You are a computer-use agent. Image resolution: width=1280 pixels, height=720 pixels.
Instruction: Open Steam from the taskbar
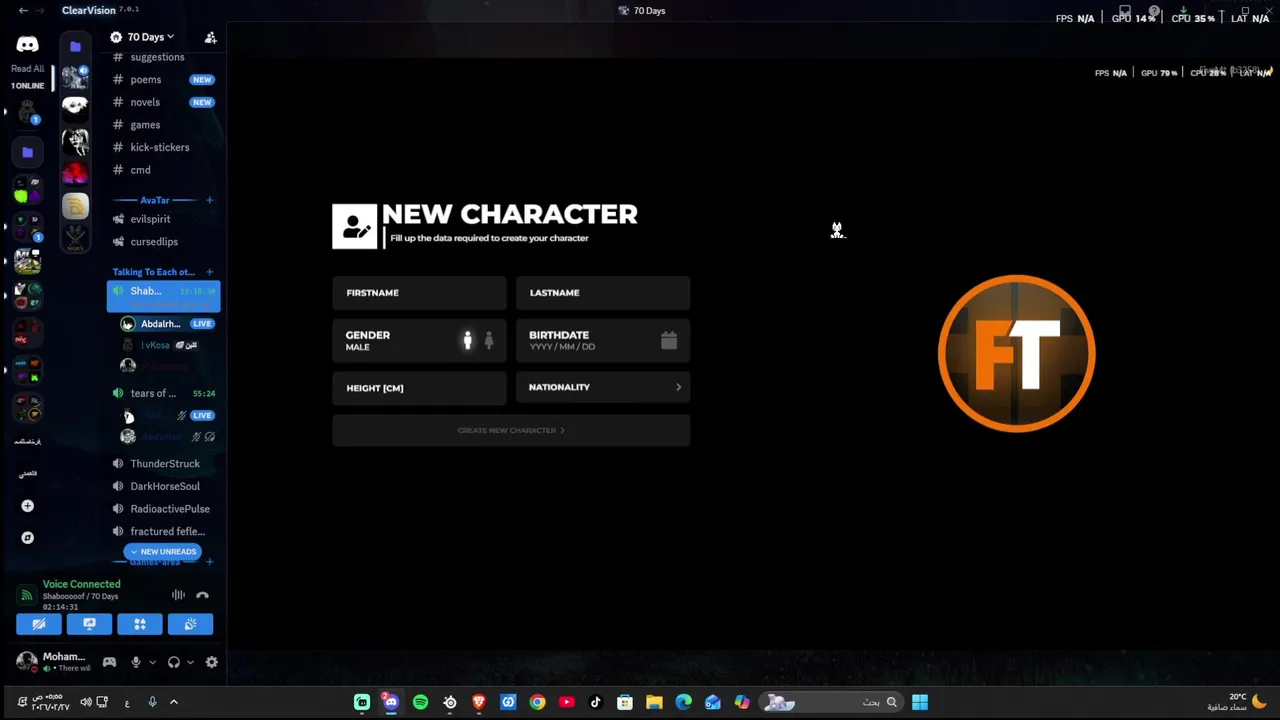[450, 702]
